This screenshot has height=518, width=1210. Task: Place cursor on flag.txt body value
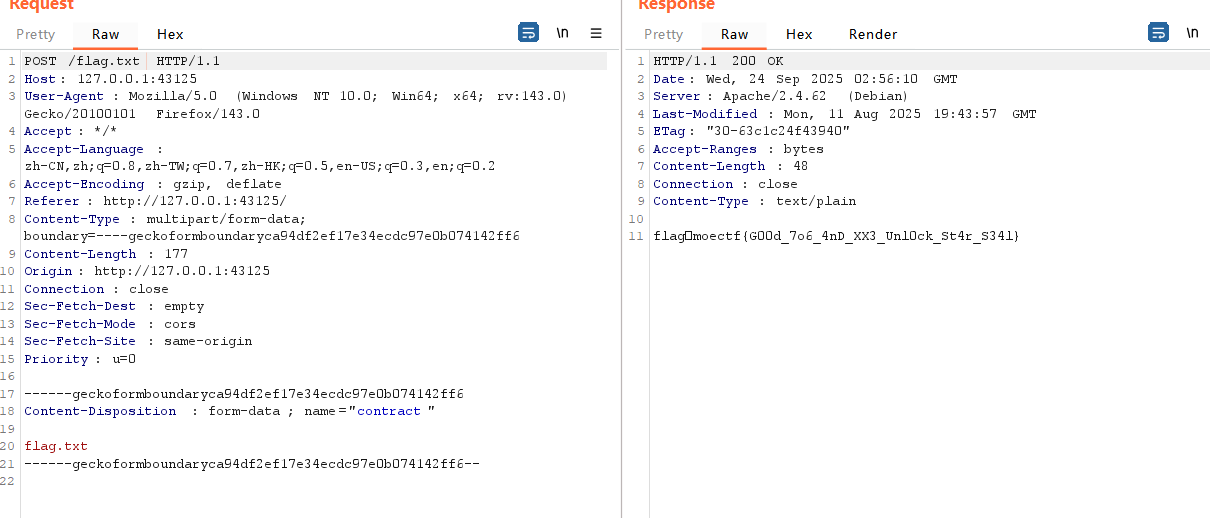point(56,446)
